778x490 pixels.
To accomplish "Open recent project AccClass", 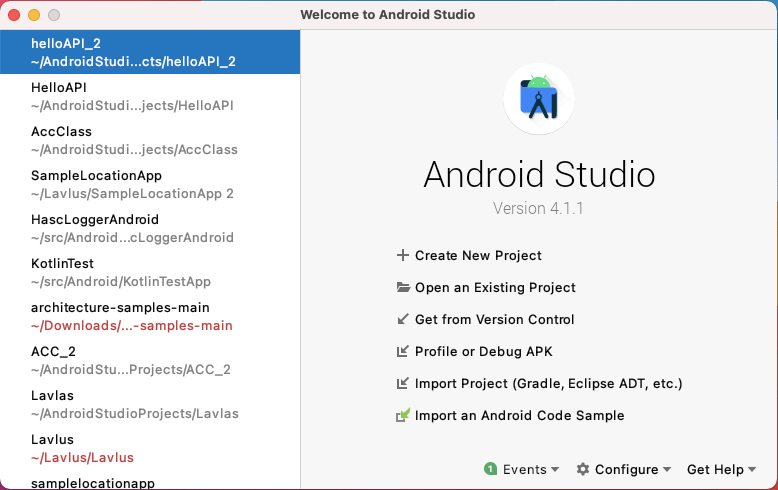I will (x=150, y=140).
